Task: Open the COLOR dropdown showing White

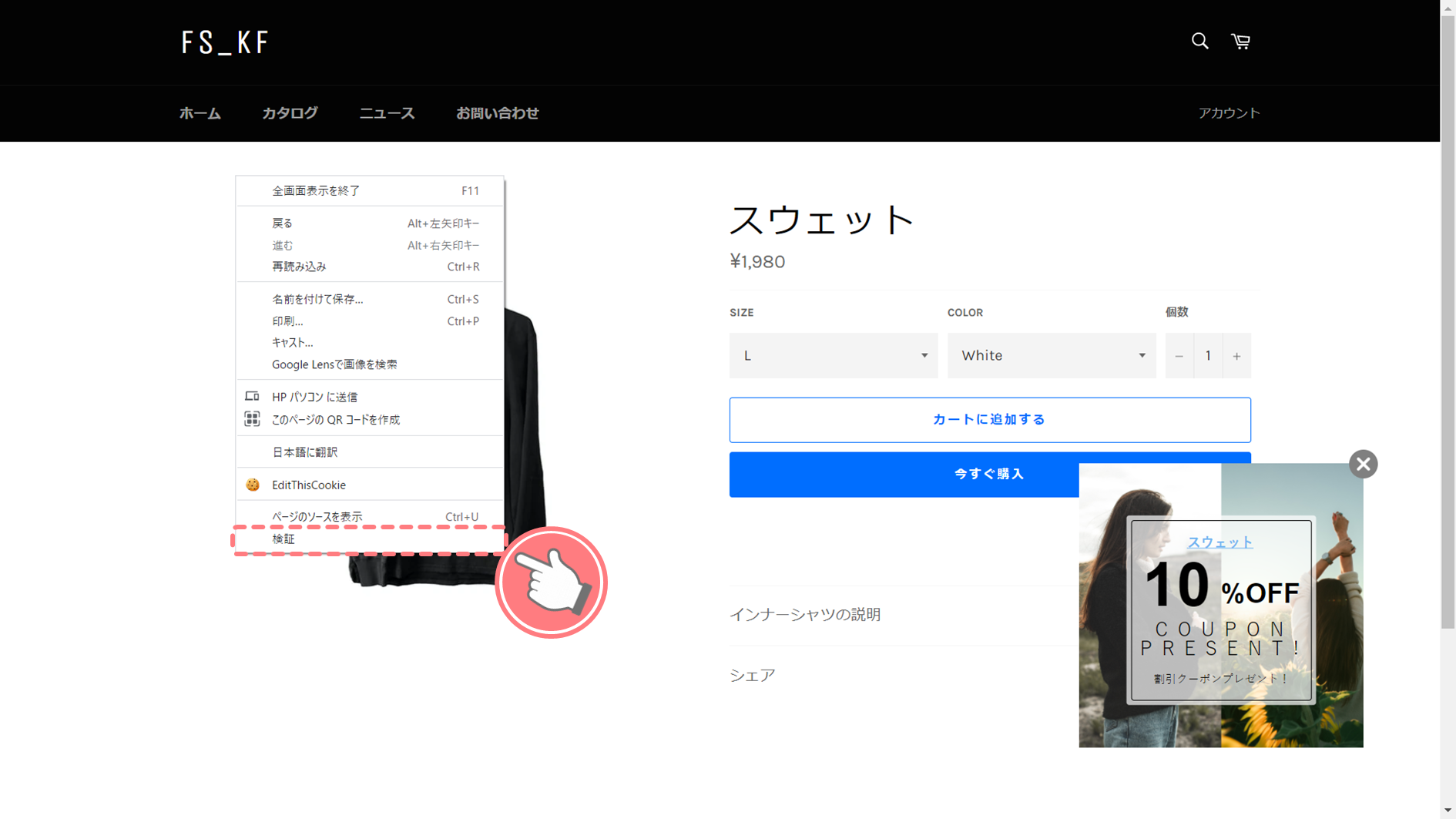Action: point(1052,355)
